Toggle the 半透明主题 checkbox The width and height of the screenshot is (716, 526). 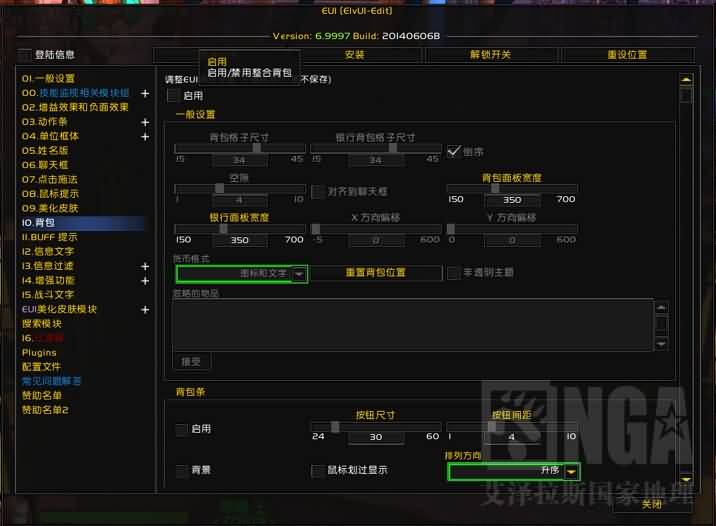pyautogui.click(x=453, y=273)
